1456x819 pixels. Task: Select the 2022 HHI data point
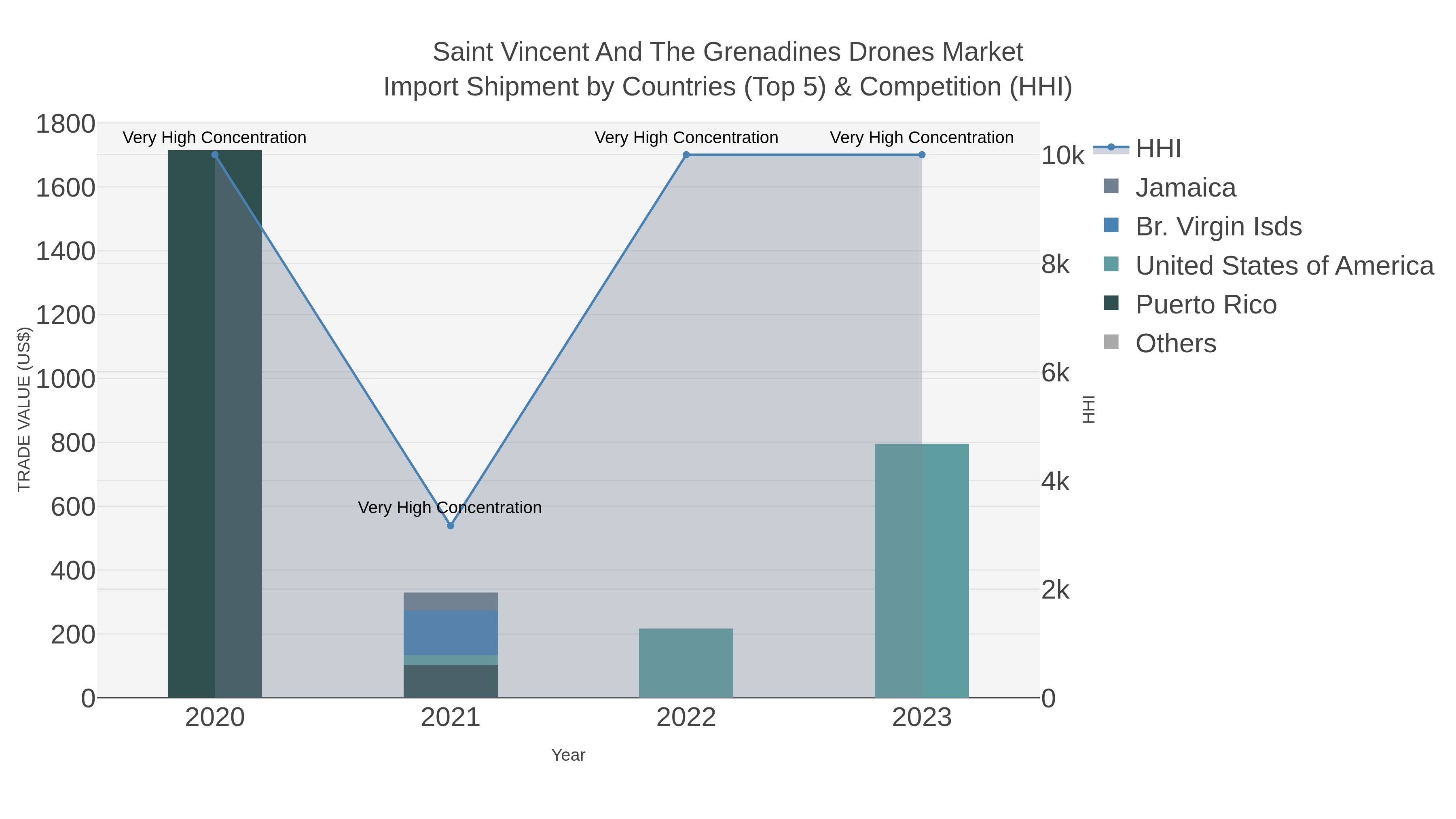click(686, 155)
